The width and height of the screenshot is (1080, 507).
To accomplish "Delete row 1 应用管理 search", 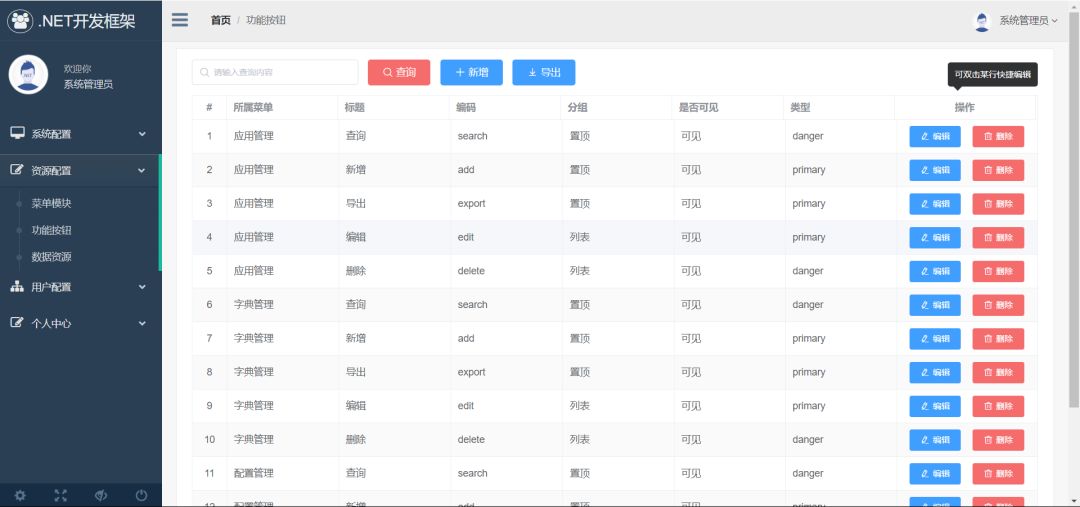I will [998, 136].
